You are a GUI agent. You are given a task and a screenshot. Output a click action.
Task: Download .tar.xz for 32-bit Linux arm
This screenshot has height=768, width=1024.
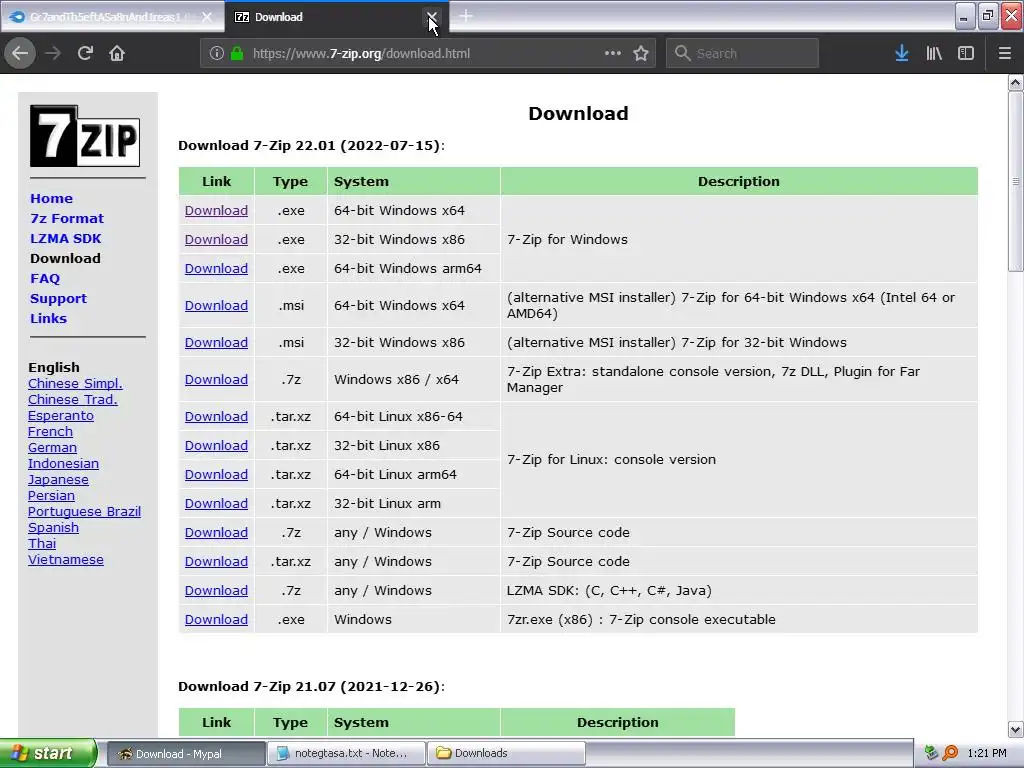216,504
